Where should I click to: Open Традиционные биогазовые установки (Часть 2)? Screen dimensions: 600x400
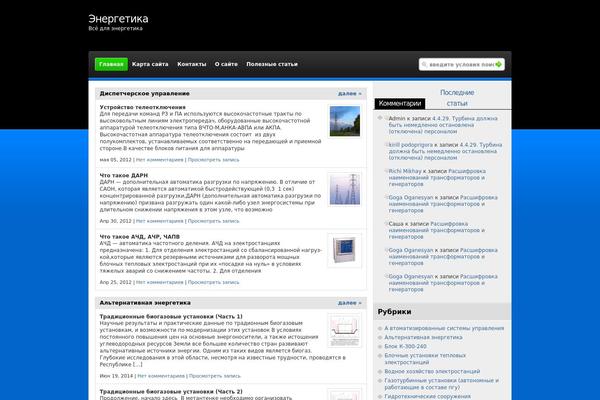[171, 392]
